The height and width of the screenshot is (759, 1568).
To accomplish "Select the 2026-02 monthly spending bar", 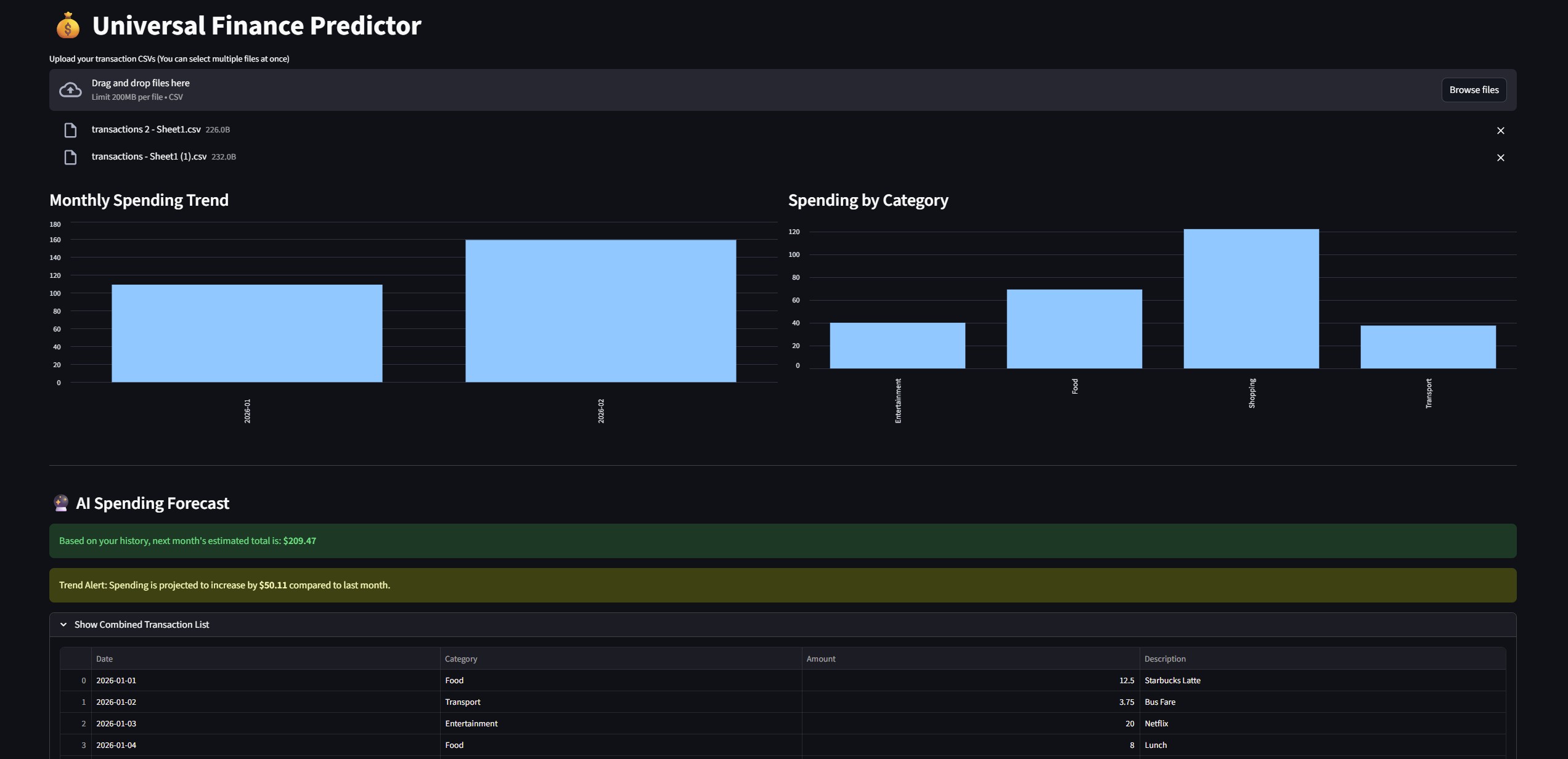I will (x=600, y=311).
